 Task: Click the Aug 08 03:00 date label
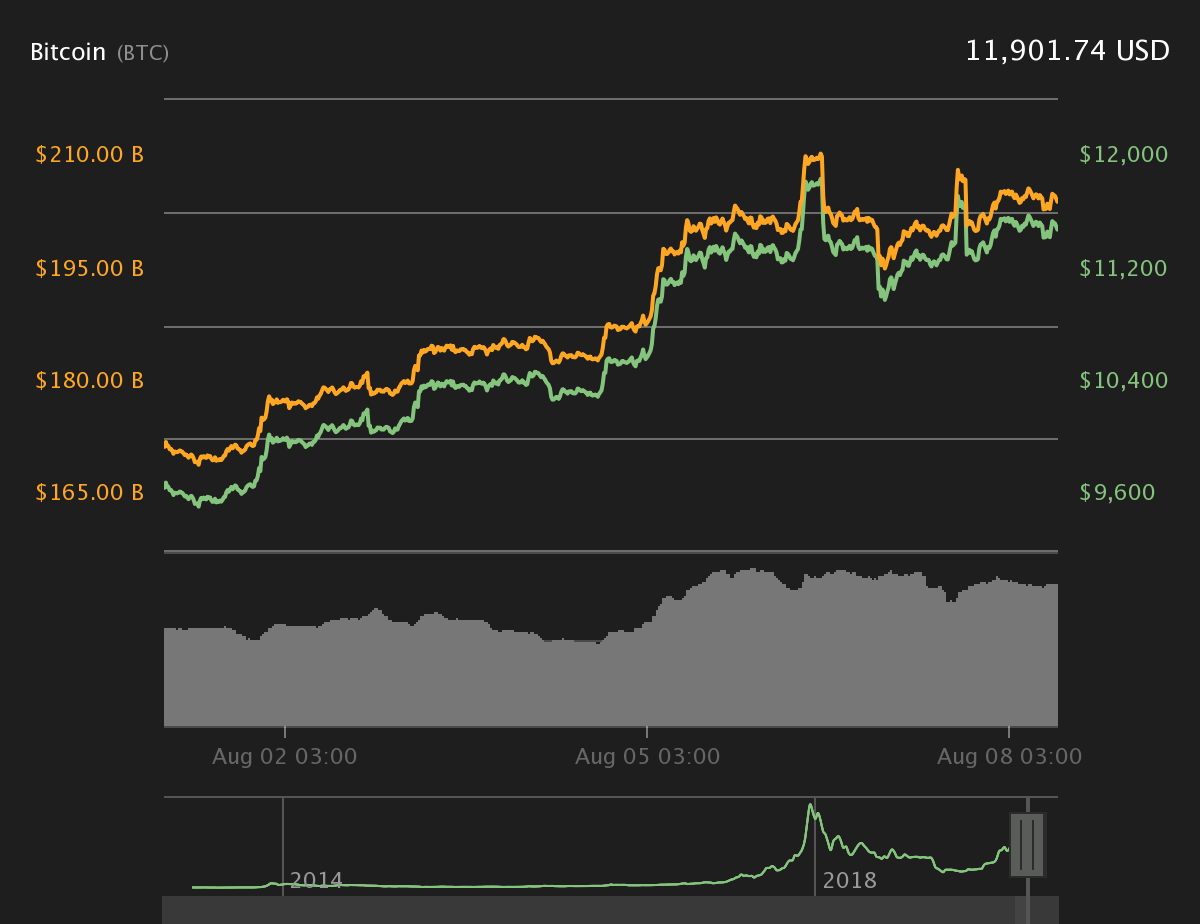[x=1009, y=757]
